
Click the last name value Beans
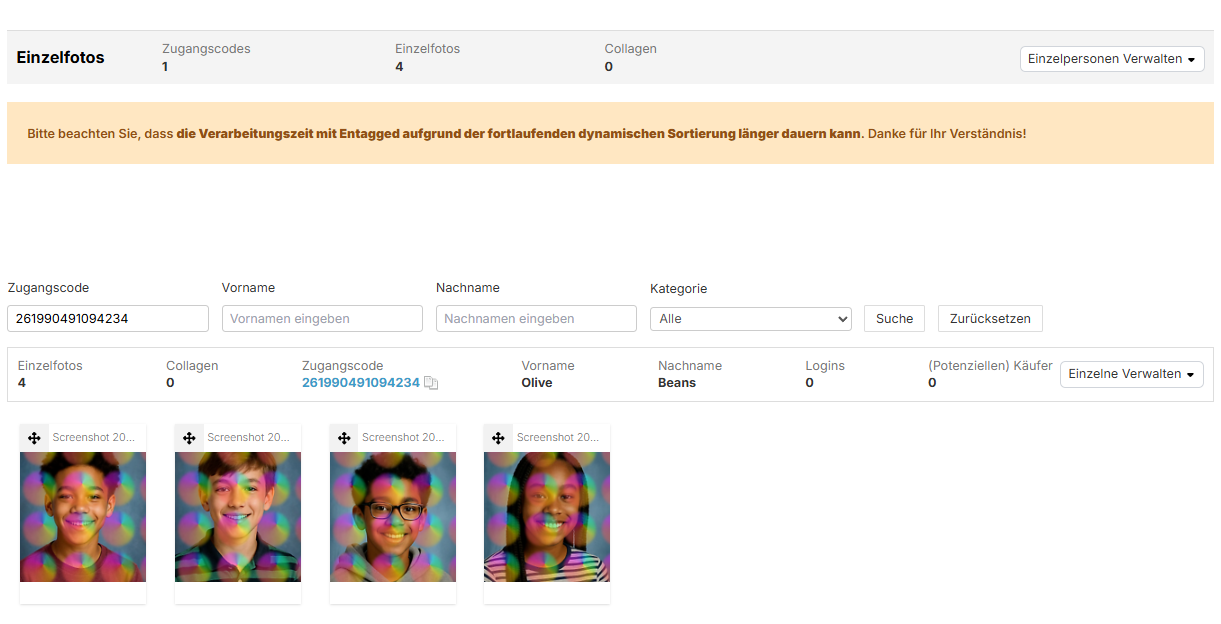(x=677, y=383)
